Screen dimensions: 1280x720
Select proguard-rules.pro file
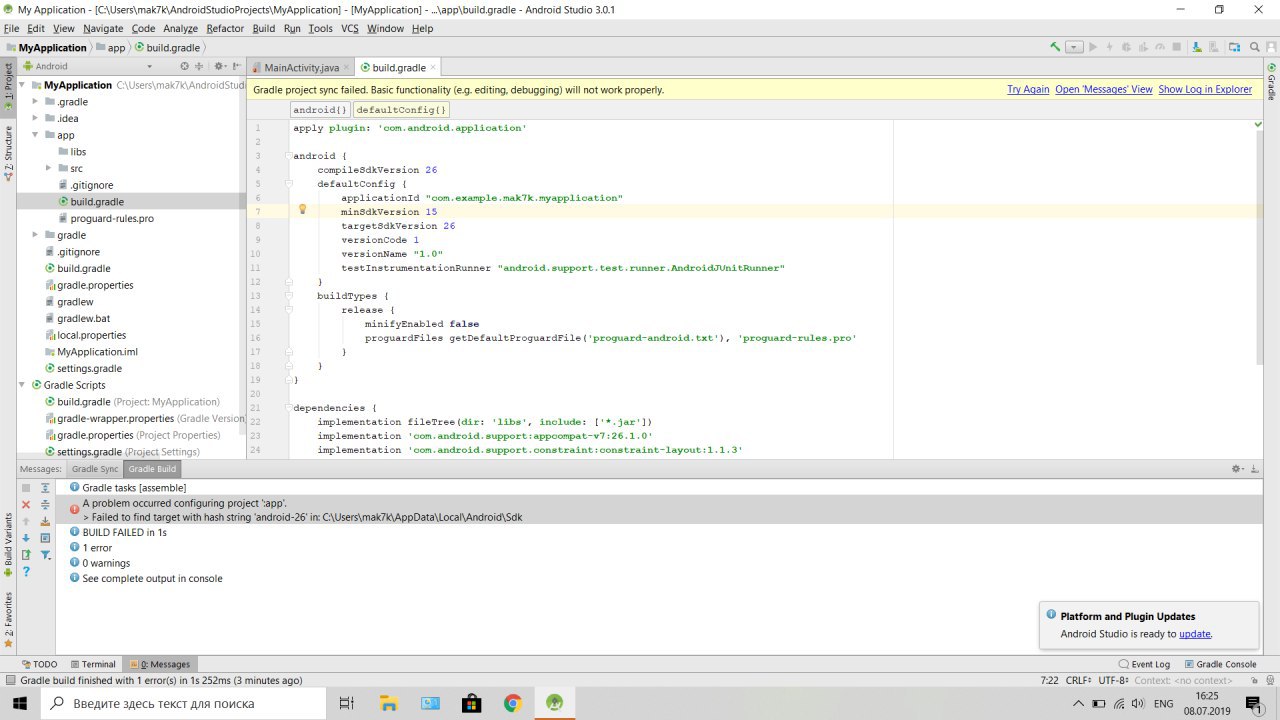click(x=105, y=218)
